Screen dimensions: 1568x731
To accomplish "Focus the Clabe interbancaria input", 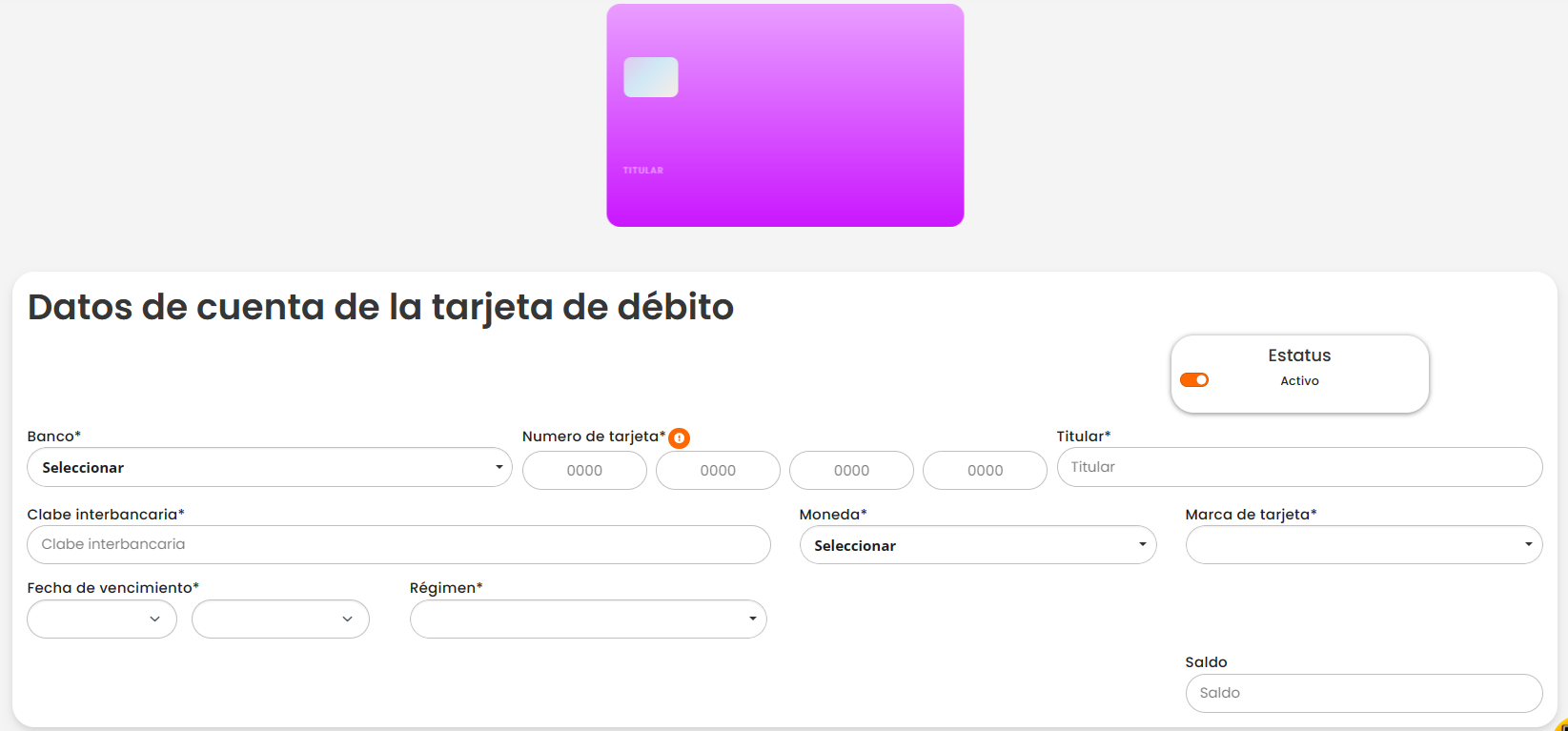I will click(x=398, y=544).
